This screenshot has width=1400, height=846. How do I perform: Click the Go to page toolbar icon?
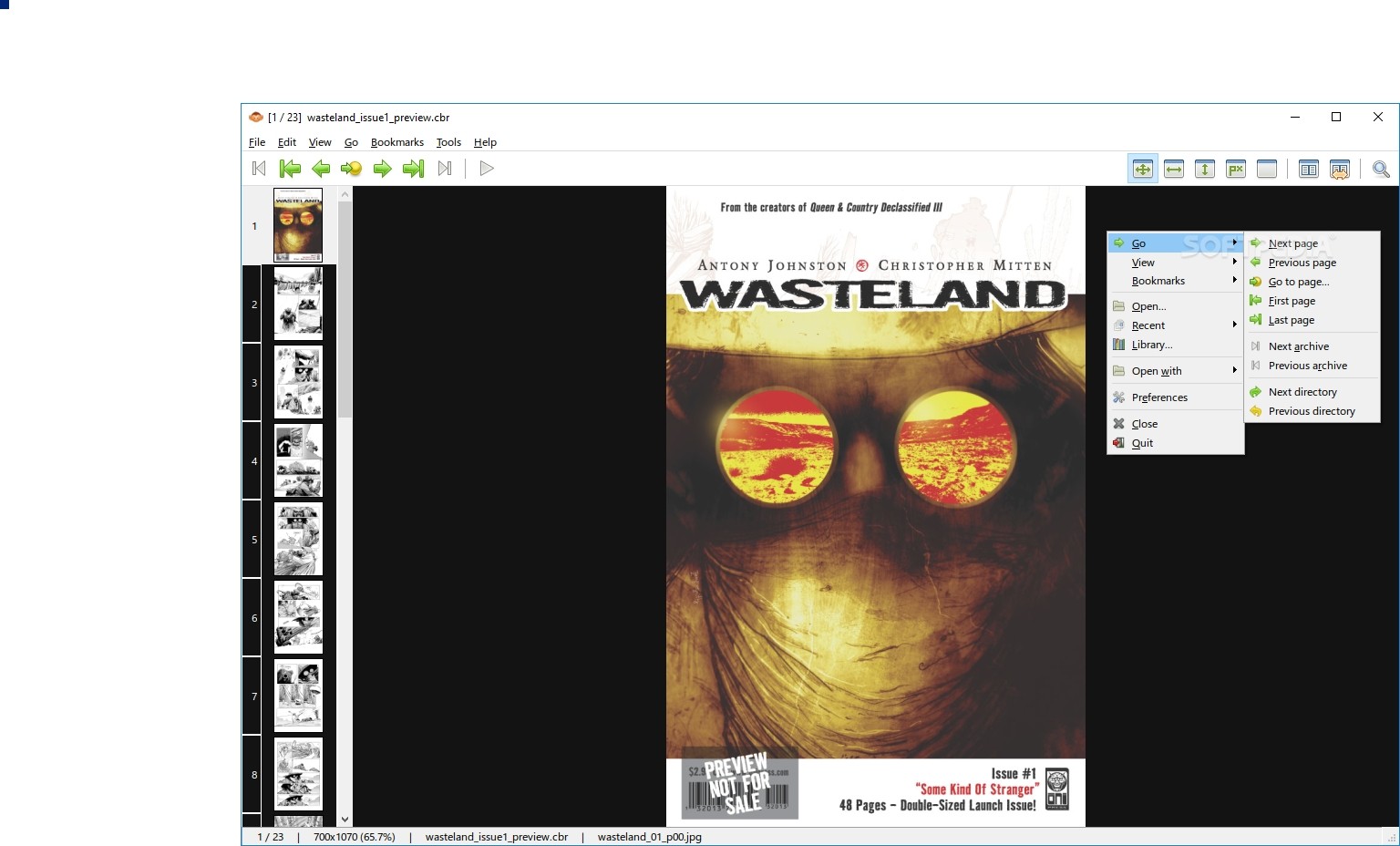351,169
